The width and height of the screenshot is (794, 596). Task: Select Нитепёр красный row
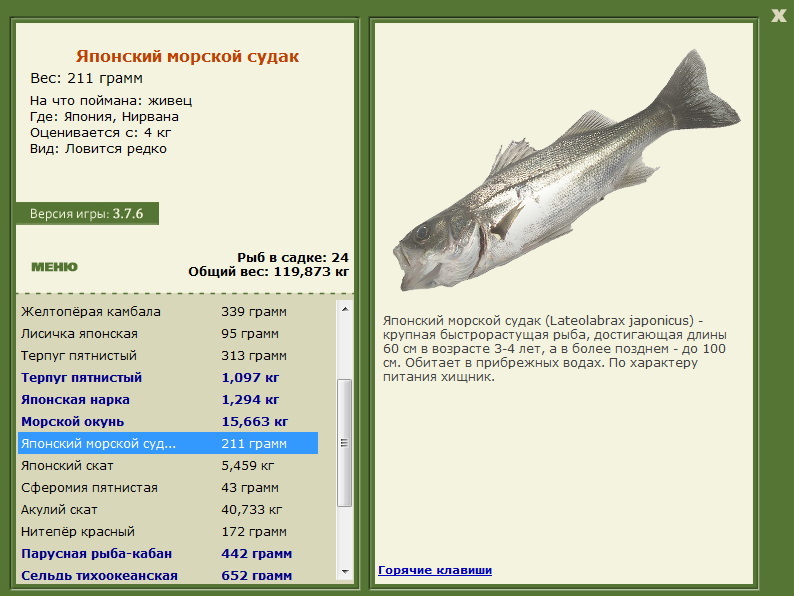pos(168,532)
